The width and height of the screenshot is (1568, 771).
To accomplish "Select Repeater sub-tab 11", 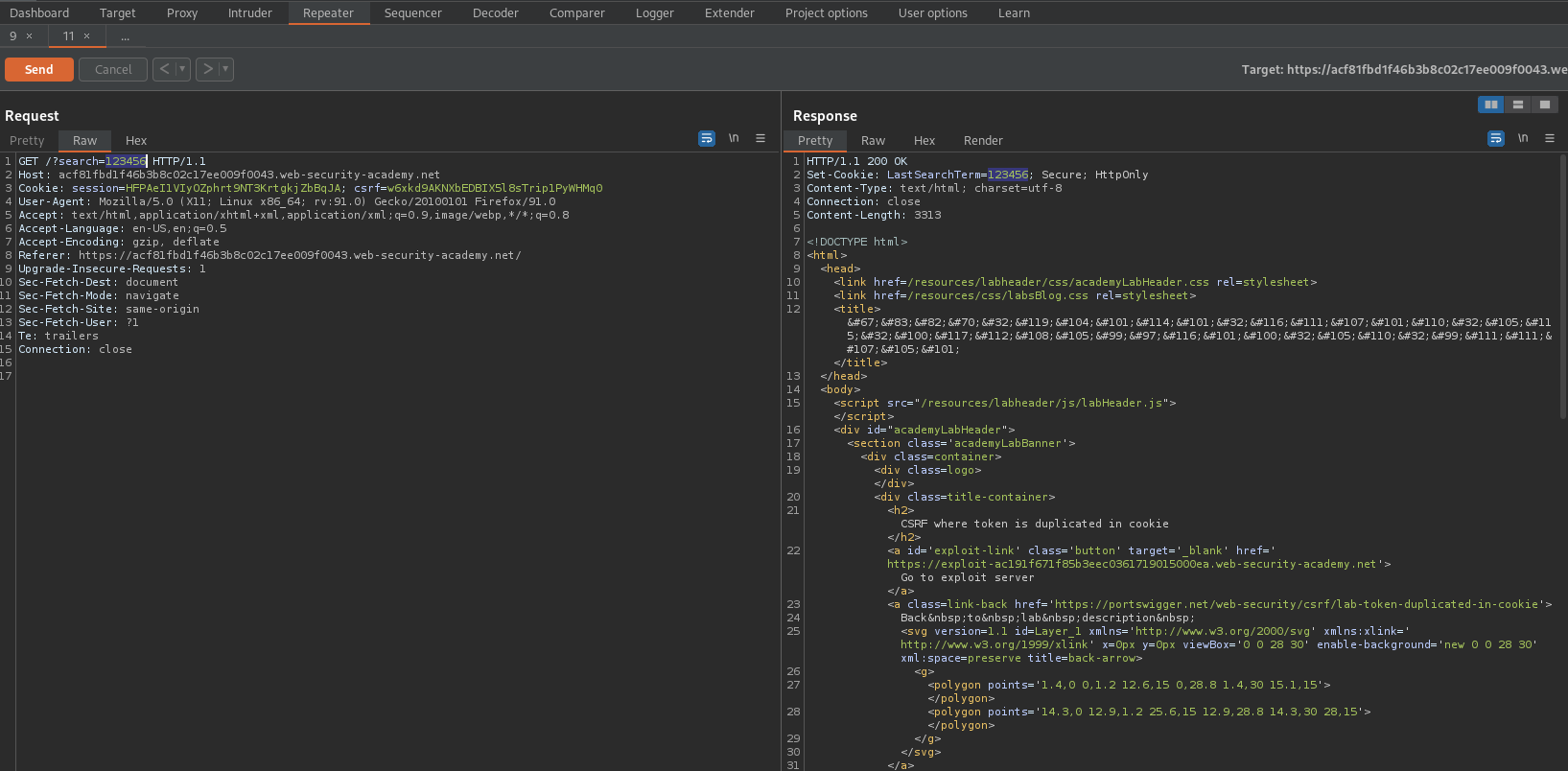I will tap(69, 36).
